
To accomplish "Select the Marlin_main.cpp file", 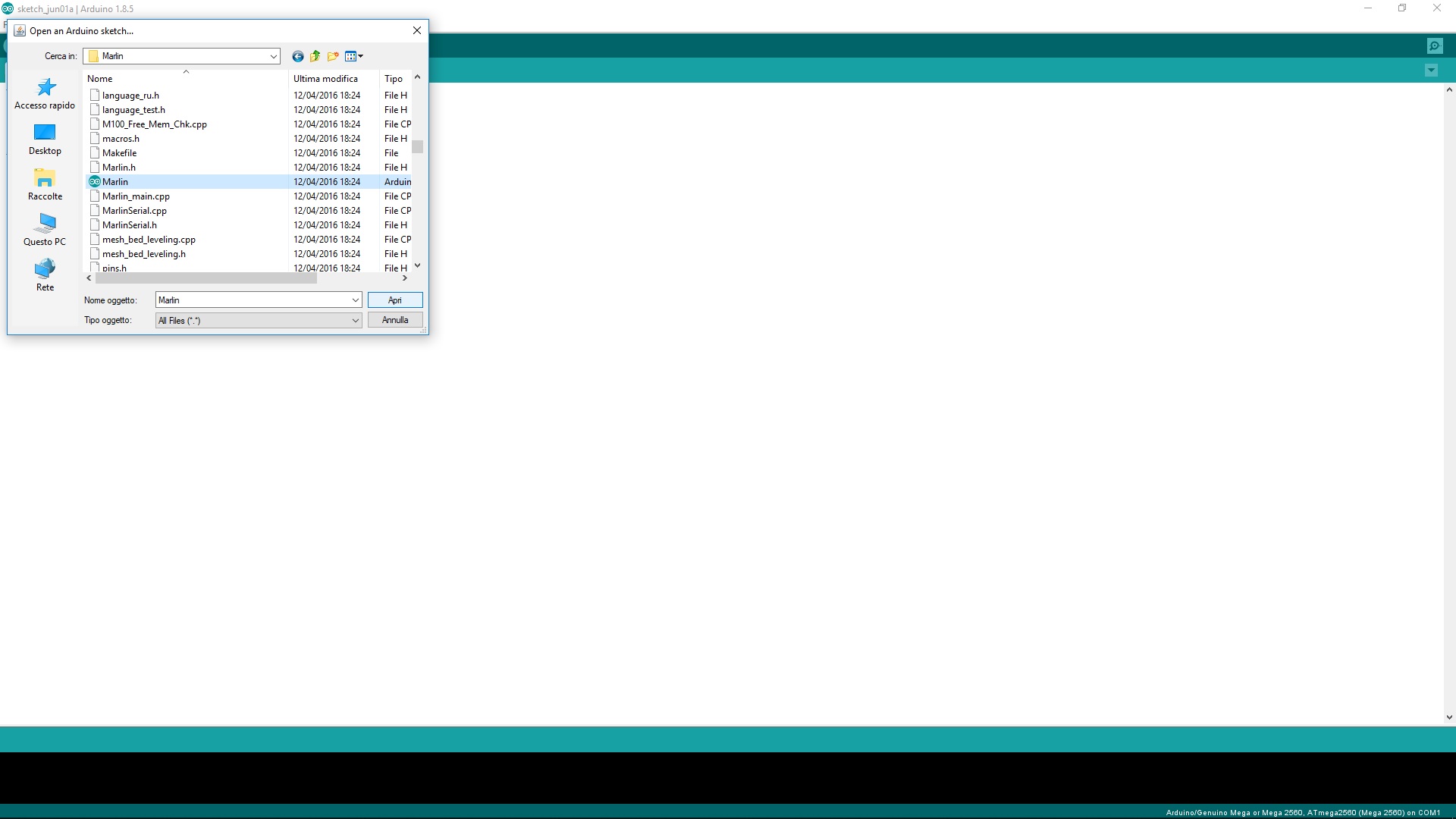I will pos(136,196).
